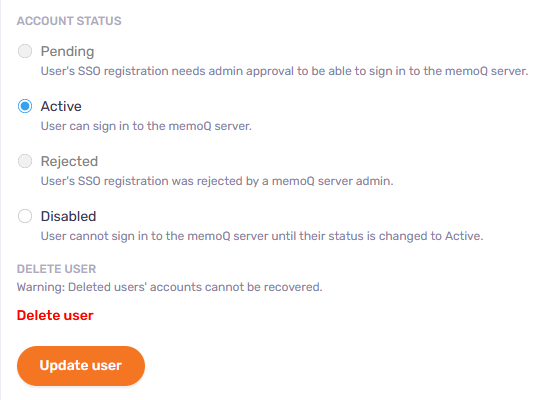Select the Rejected radio button circle
This screenshot has height=400, width=540.
pos(25,161)
